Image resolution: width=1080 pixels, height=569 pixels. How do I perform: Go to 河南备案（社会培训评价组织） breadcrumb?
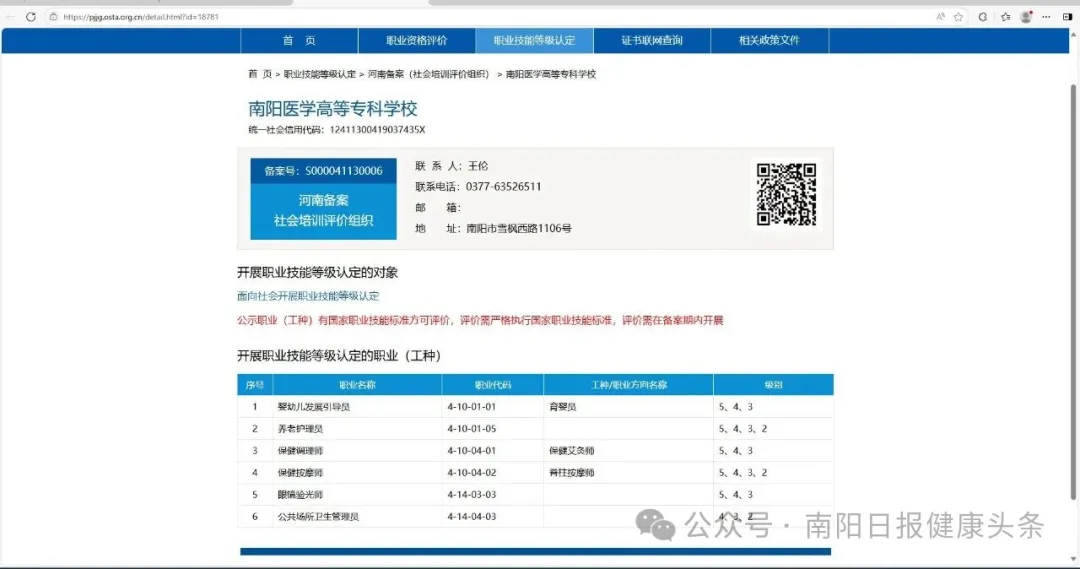pos(428,74)
